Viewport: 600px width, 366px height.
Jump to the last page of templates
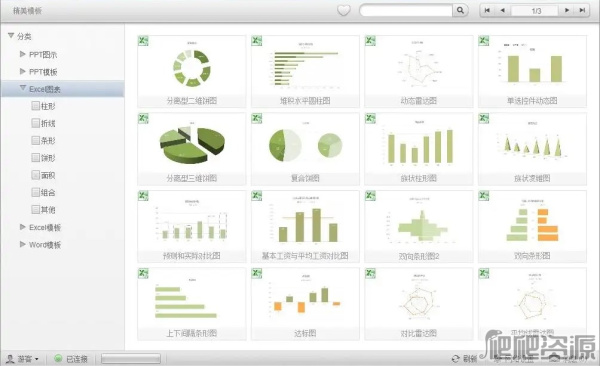(x=582, y=10)
